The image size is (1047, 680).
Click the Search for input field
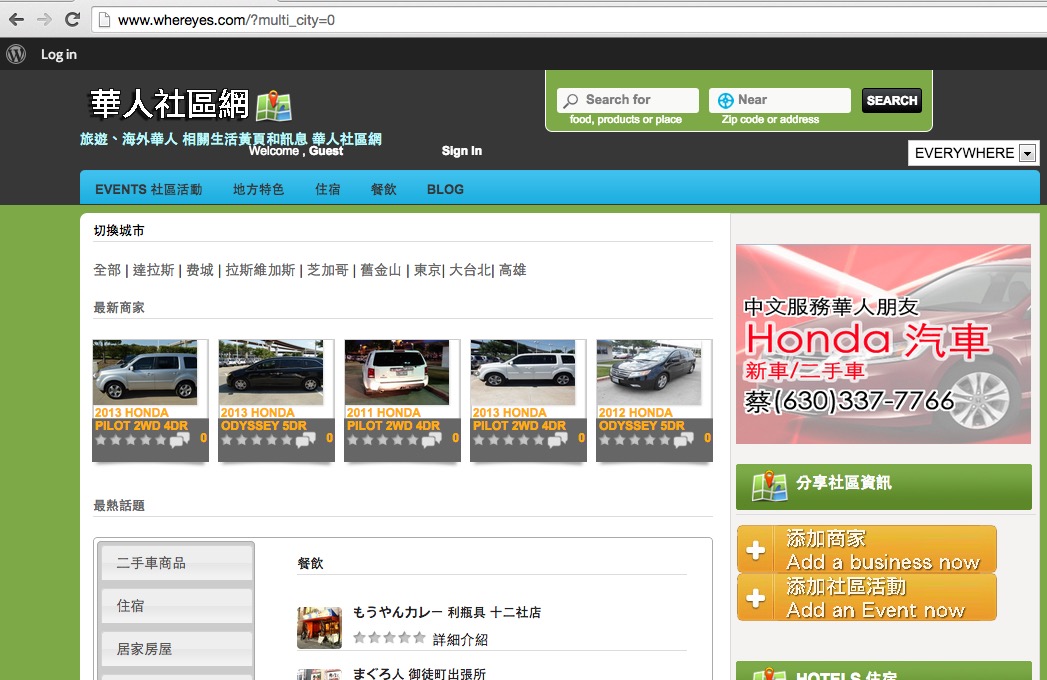point(628,100)
